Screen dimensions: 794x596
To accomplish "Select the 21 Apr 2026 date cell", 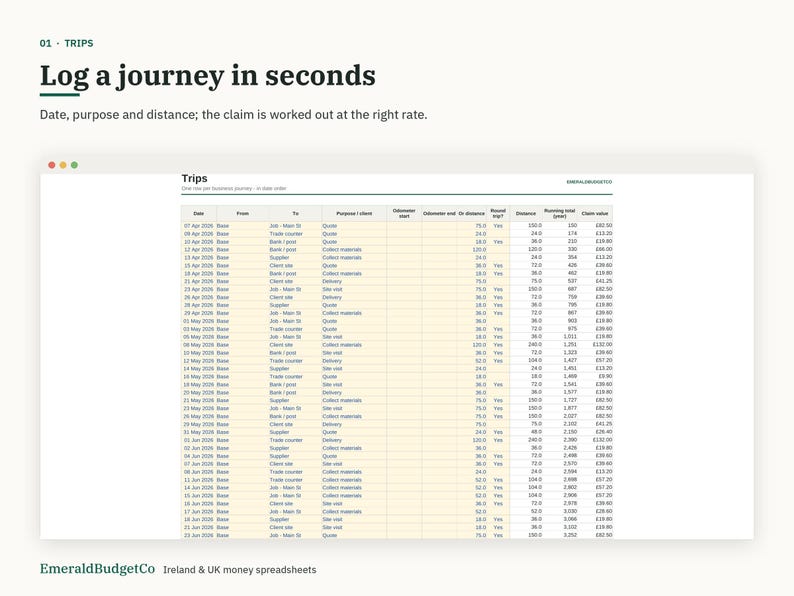I will [x=198, y=282].
